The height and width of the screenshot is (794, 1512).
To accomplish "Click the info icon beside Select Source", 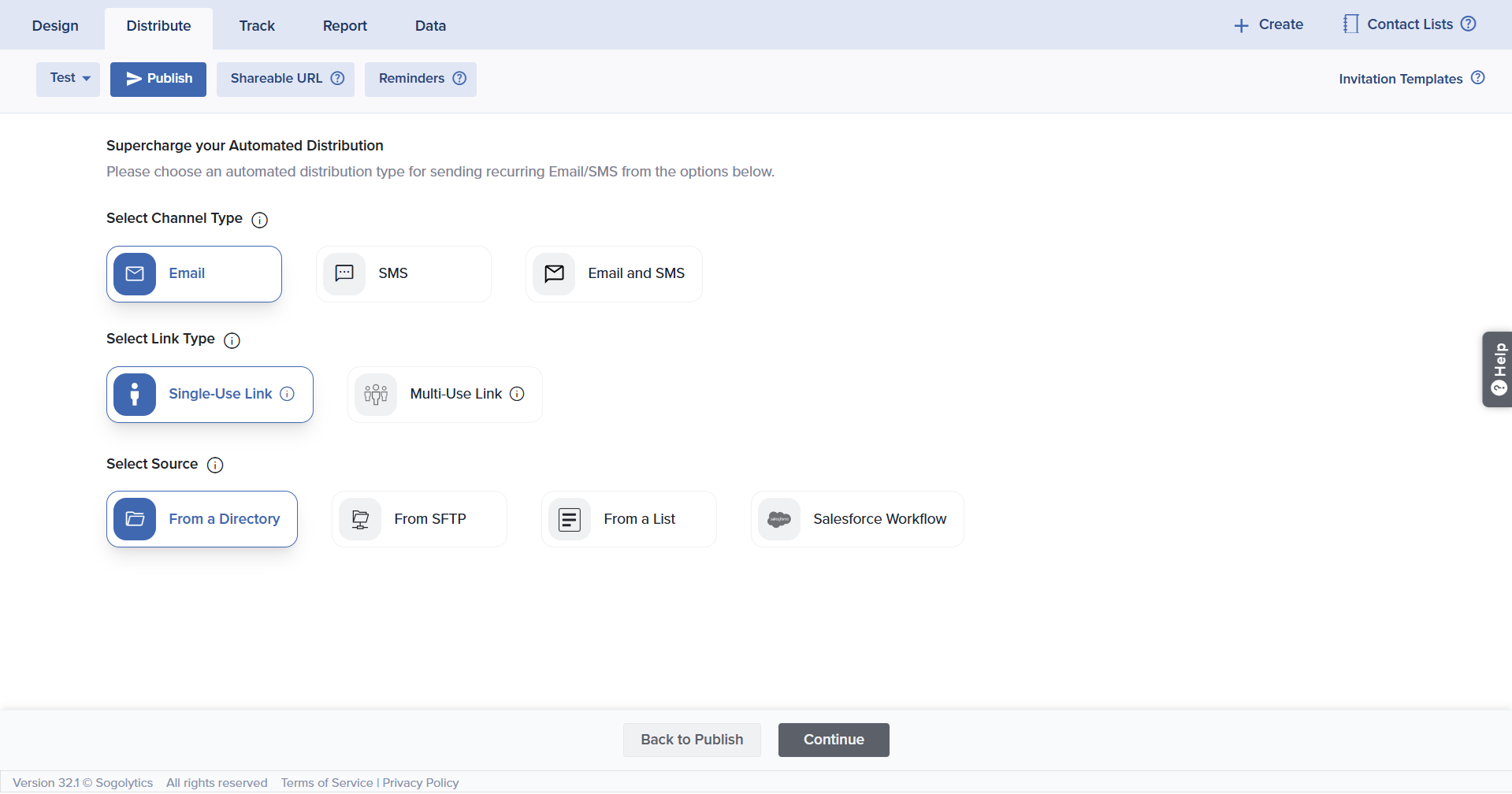I will [215, 465].
